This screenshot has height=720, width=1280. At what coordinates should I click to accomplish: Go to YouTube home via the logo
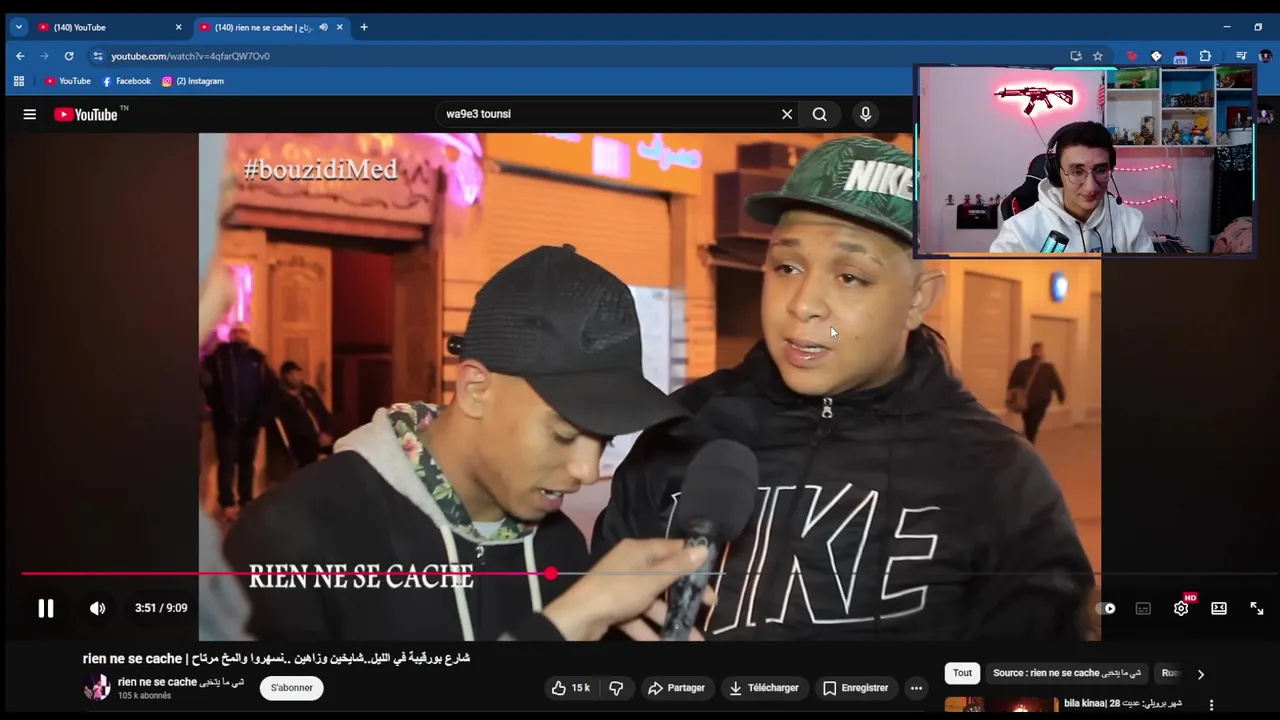click(x=86, y=114)
